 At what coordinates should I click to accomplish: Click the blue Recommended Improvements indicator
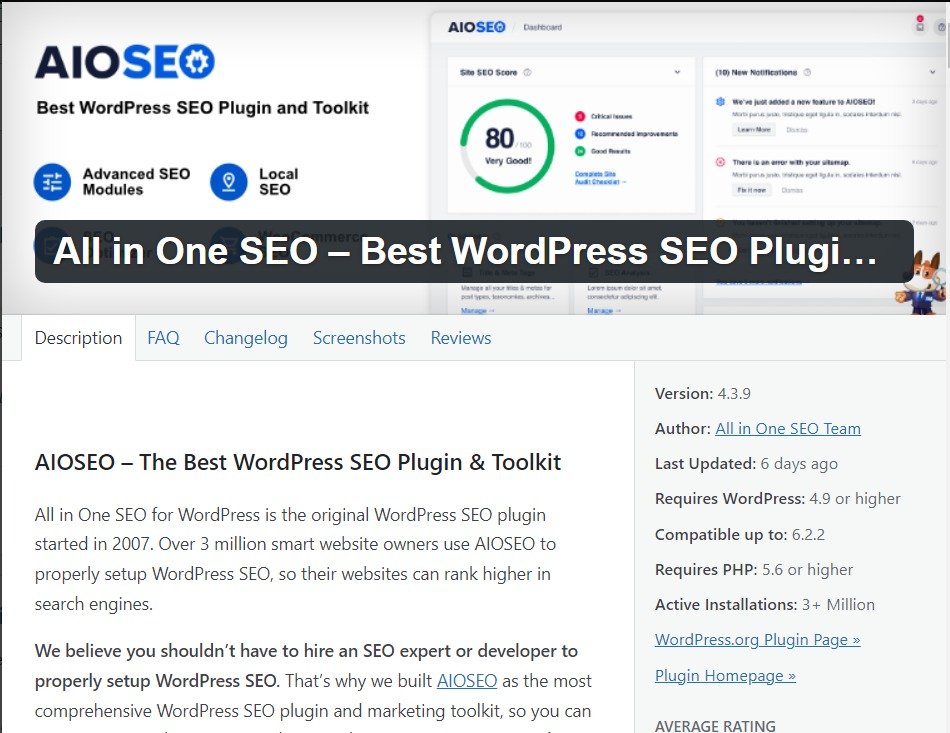(x=580, y=134)
